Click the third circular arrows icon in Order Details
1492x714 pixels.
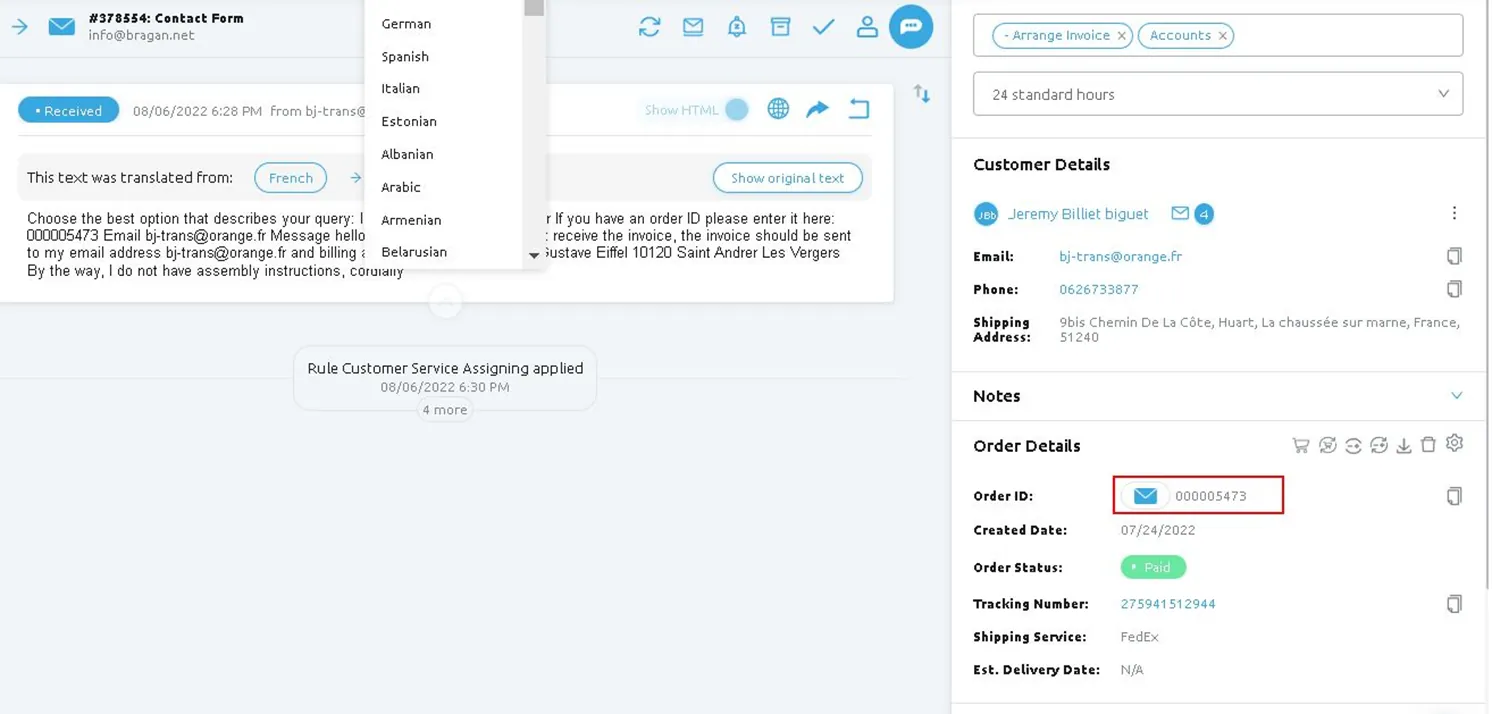[1353, 445]
